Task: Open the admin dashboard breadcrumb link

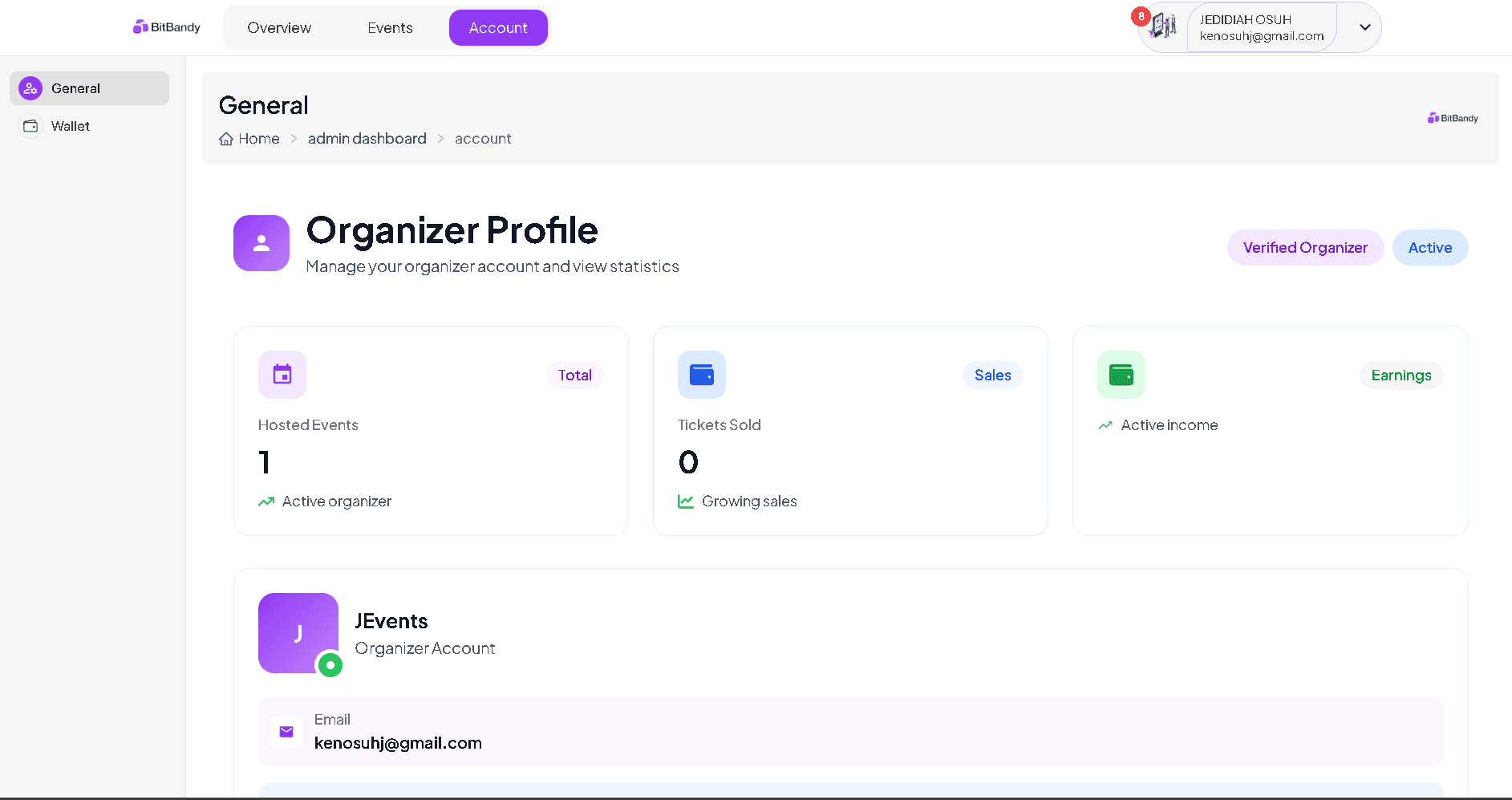Action: (367, 138)
